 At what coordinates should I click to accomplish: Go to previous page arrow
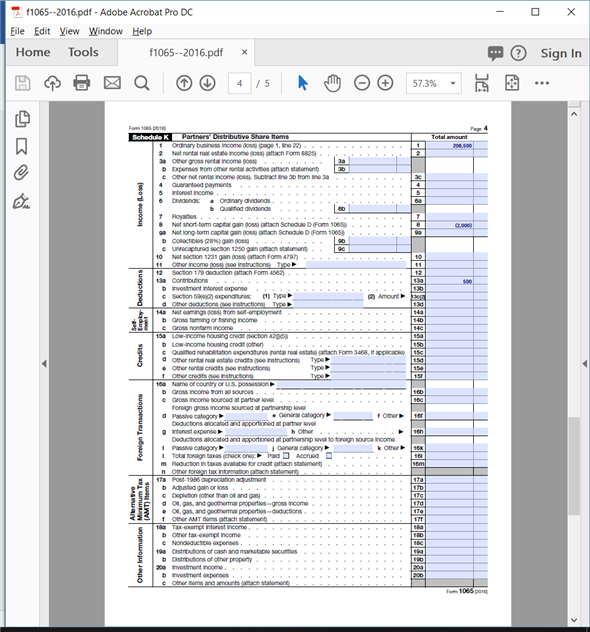pos(184,83)
